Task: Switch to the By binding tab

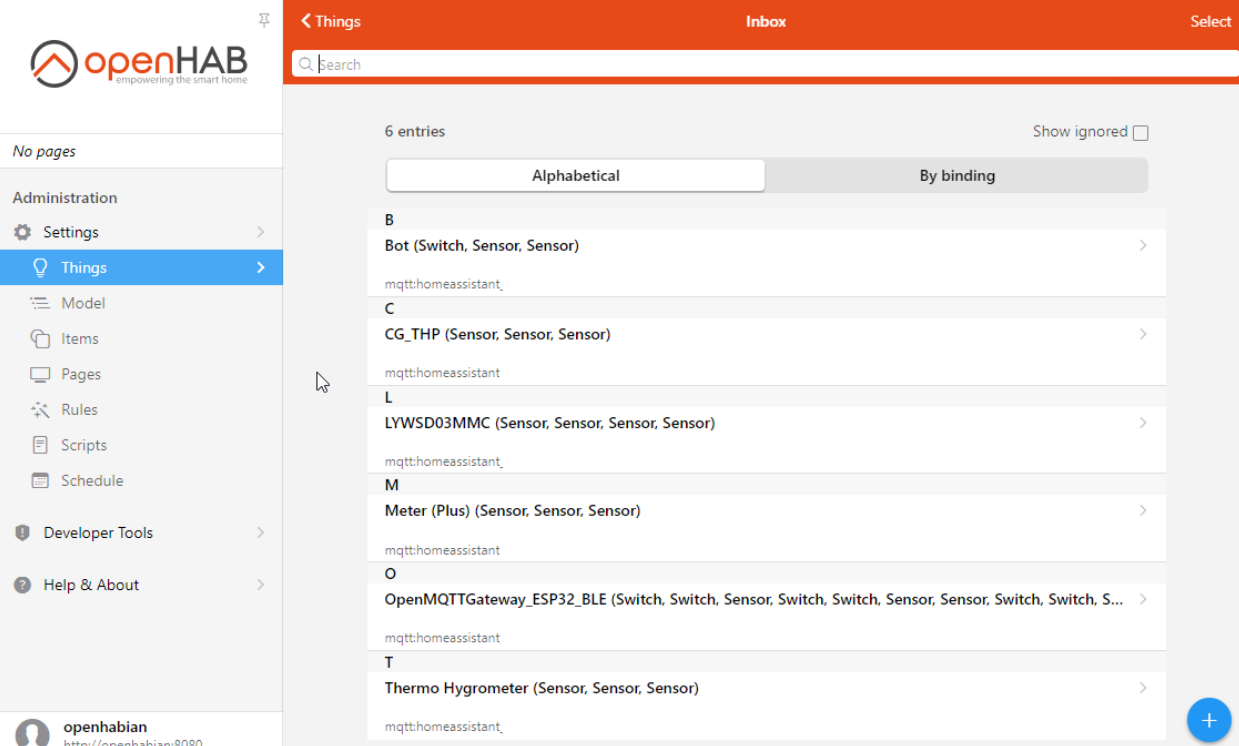Action: coord(957,176)
